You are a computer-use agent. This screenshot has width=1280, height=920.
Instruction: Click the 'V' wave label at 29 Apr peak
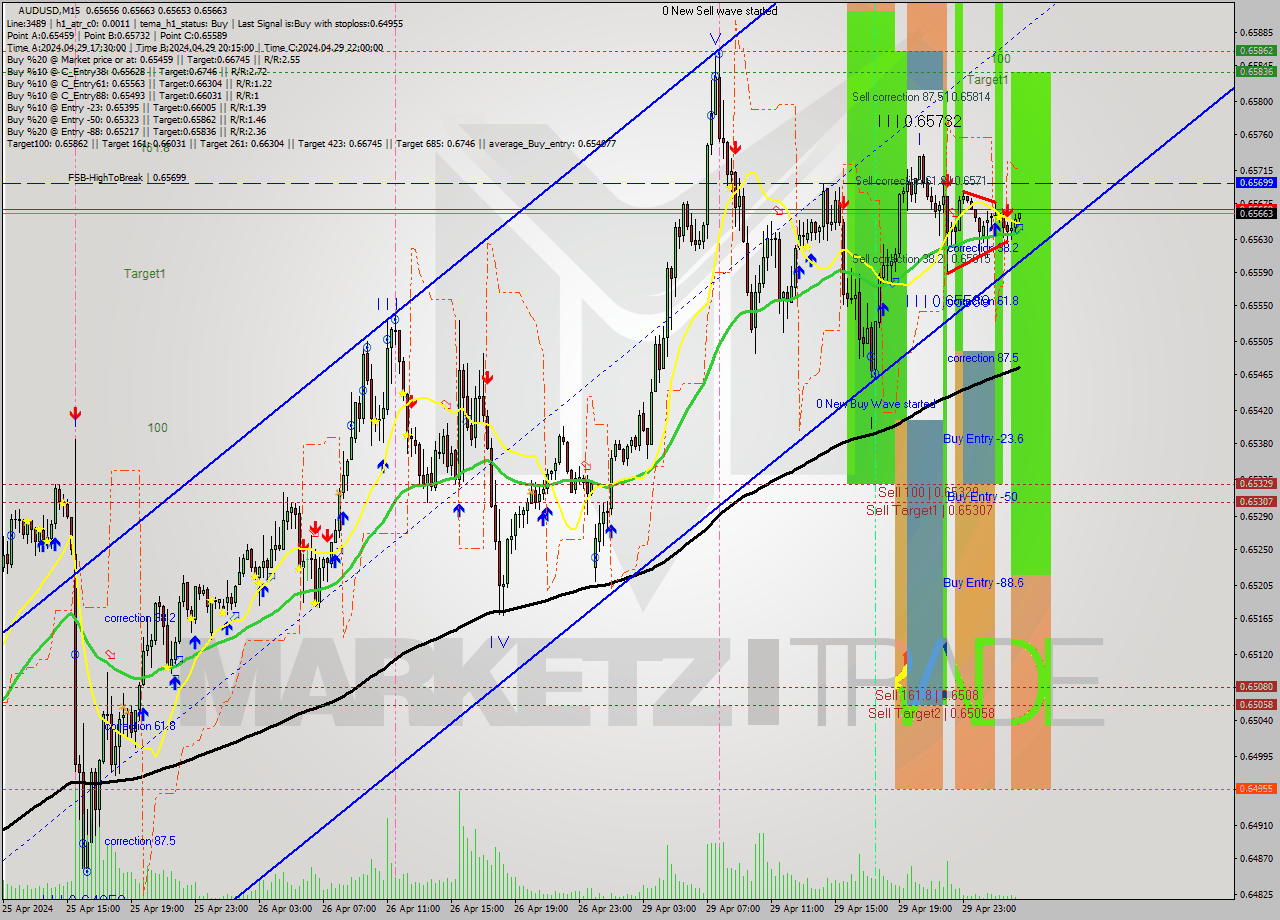click(716, 40)
